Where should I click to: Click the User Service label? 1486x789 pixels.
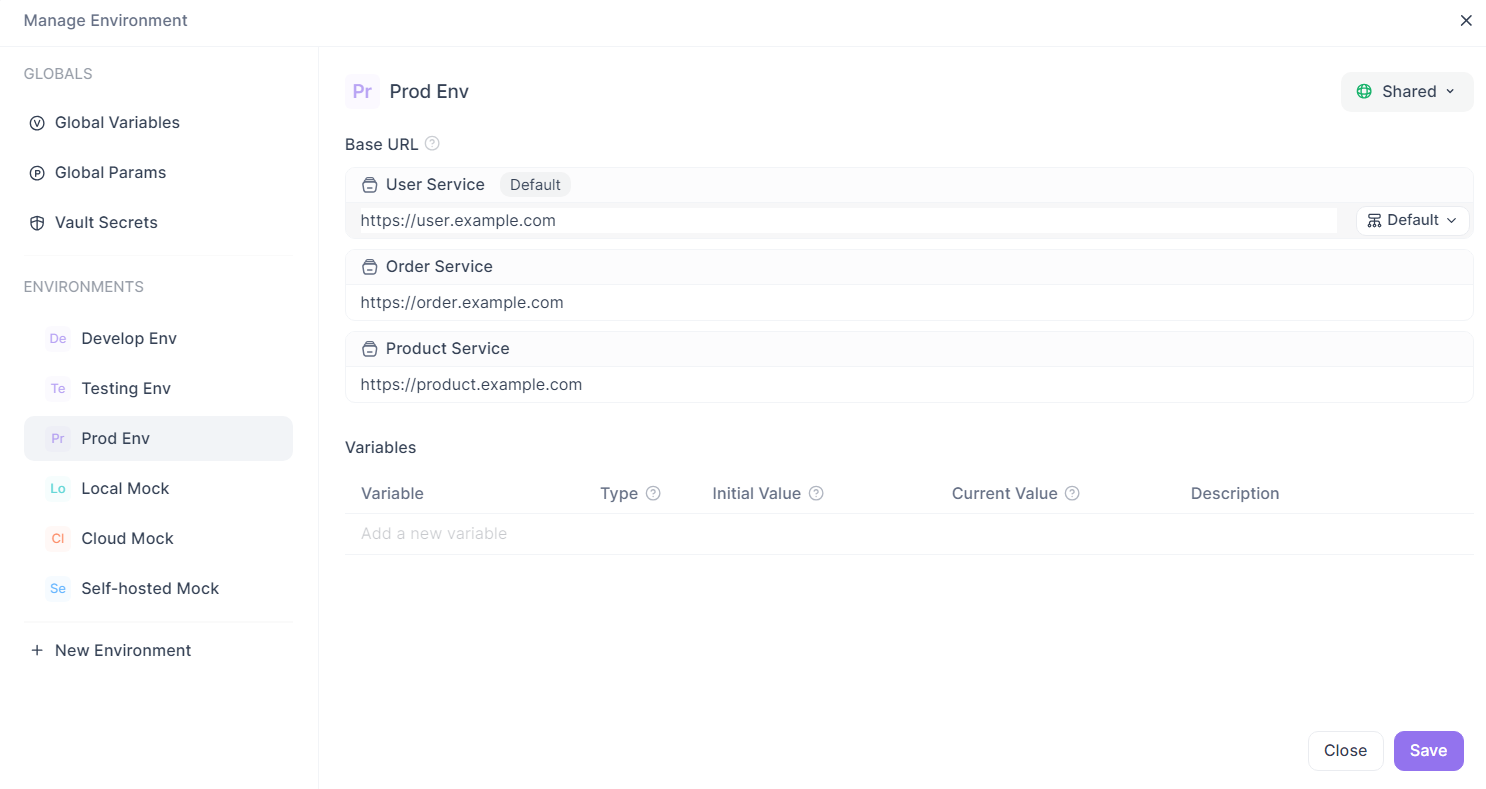pos(435,185)
